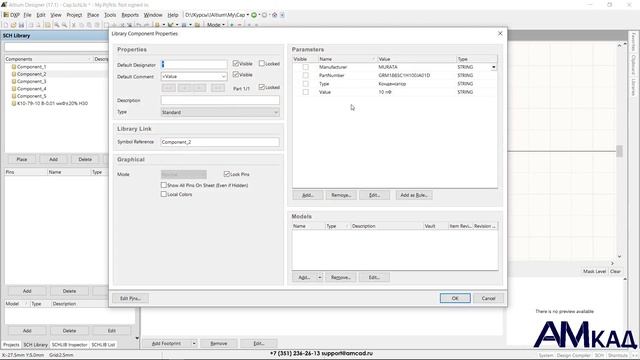Click the Save toolbar icon
The image size is (640, 360).
tap(21, 25)
